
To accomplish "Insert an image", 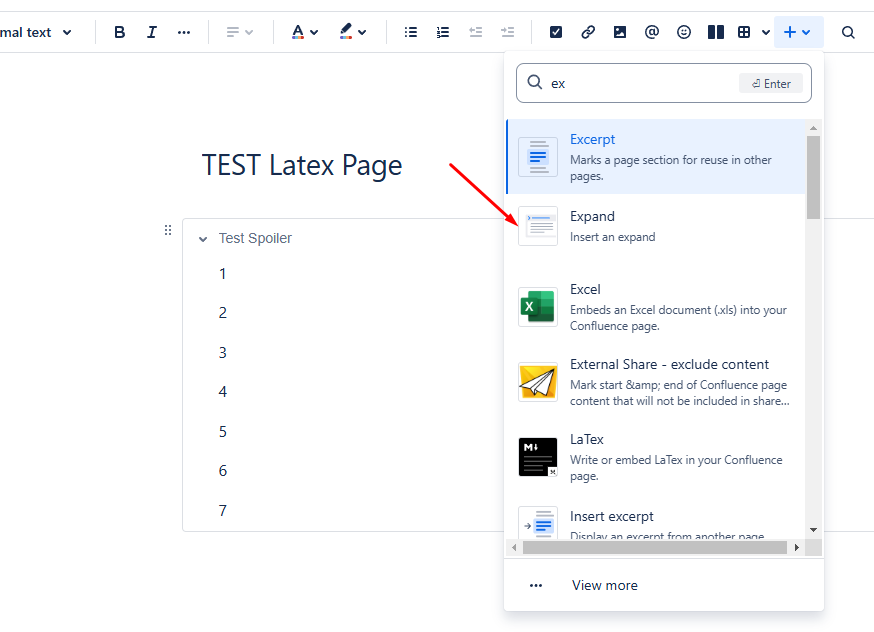I will 620,31.
